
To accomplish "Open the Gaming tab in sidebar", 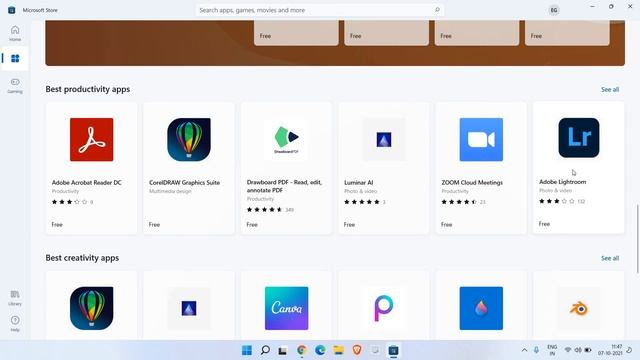I will [x=15, y=86].
